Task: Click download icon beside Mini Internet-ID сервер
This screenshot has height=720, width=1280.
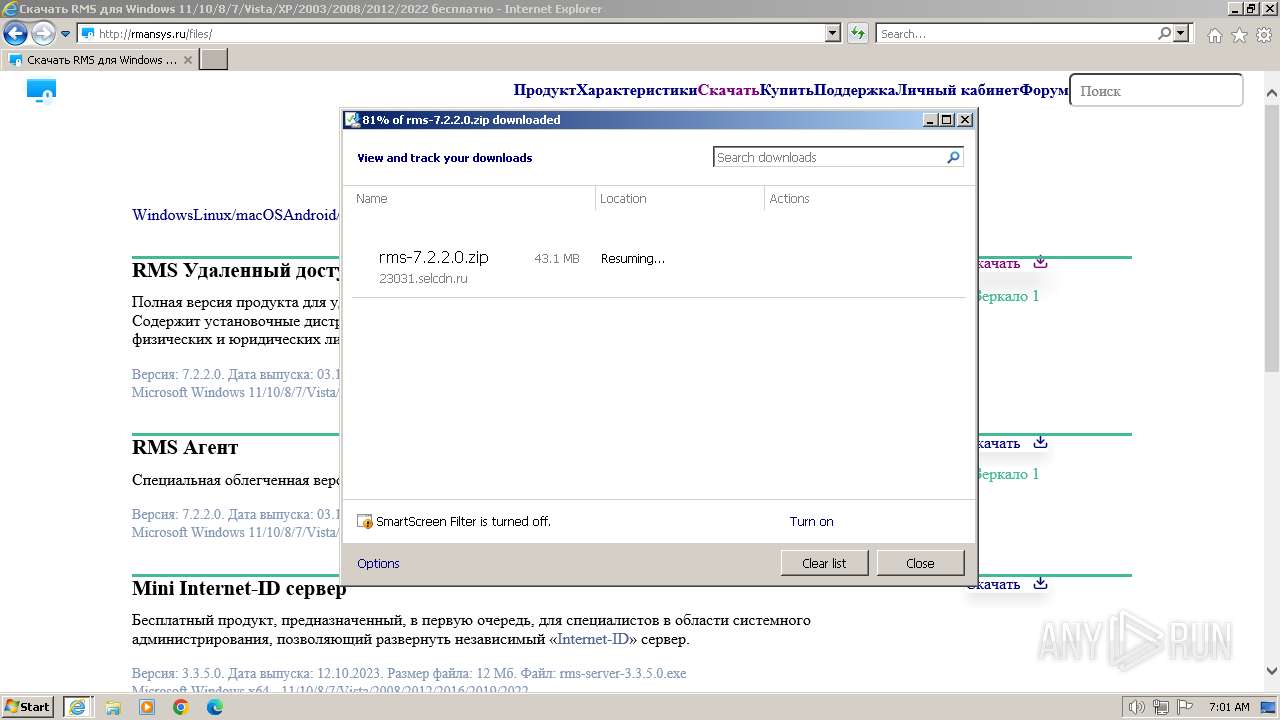Action: [1040, 583]
